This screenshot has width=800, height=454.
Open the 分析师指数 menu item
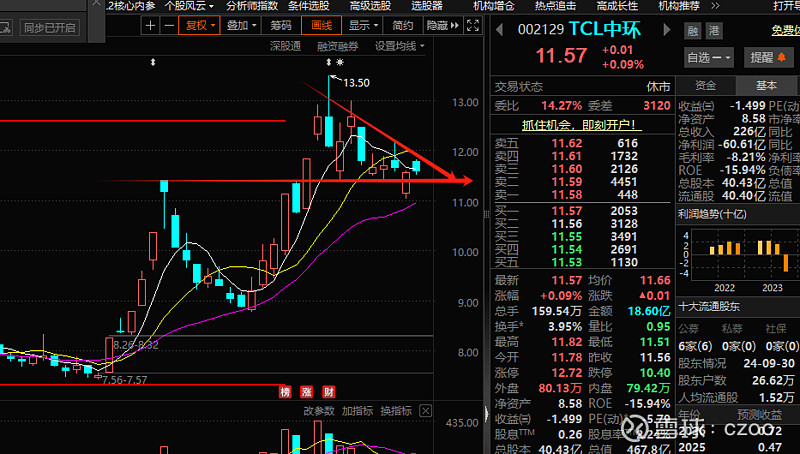252,6
